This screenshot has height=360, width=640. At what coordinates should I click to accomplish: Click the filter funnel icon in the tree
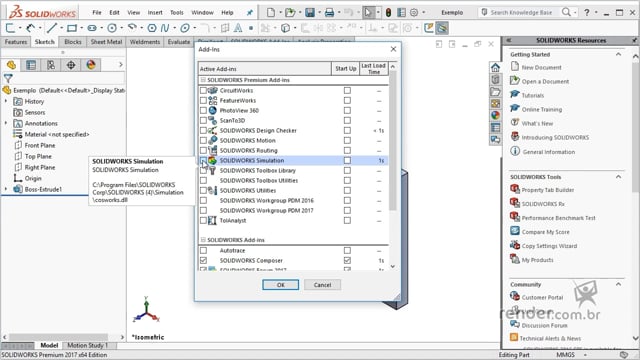click(8, 78)
